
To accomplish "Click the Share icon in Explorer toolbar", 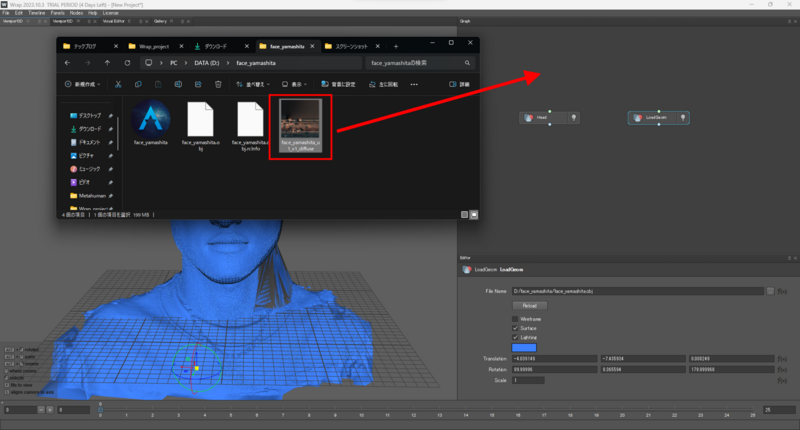I will coord(198,84).
